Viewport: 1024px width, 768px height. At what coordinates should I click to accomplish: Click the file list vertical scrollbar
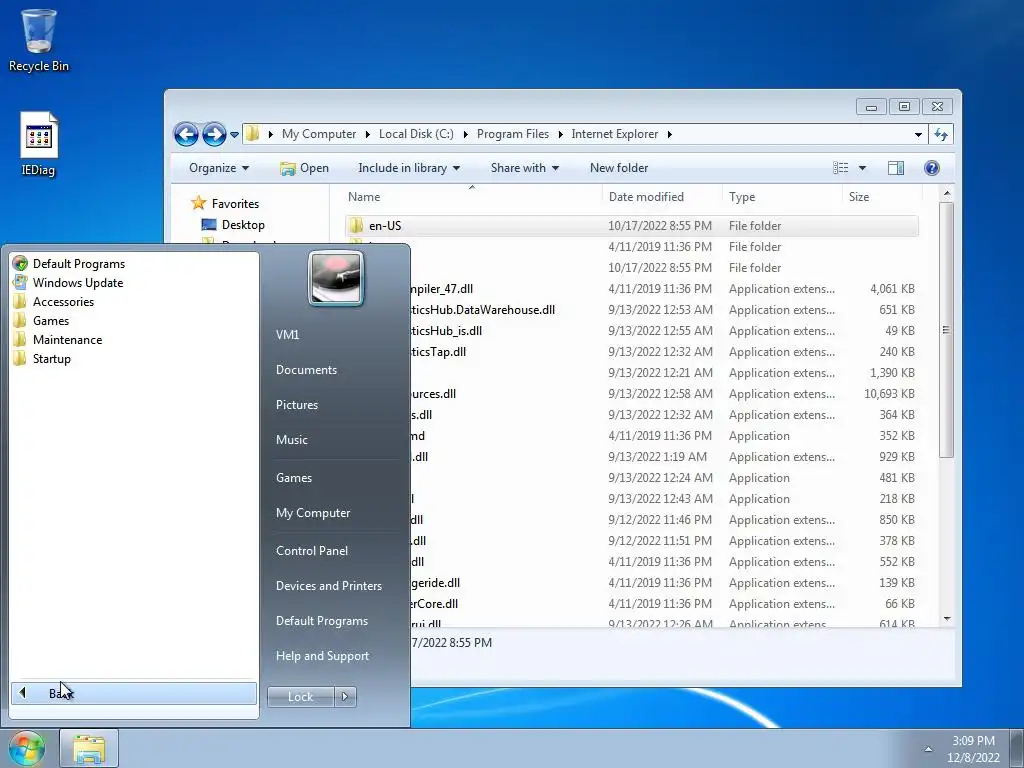pyautogui.click(x=946, y=329)
